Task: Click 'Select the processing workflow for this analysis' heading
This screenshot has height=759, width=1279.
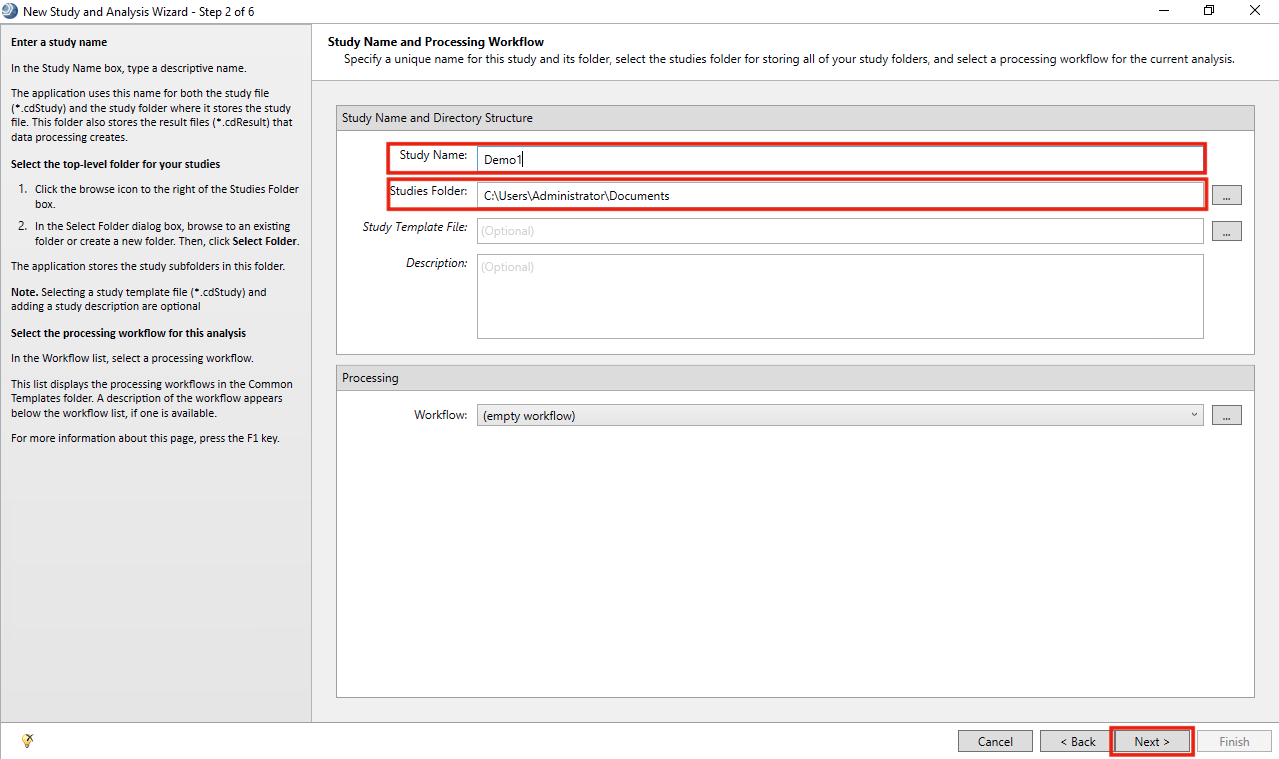Action: [x=128, y=333]
